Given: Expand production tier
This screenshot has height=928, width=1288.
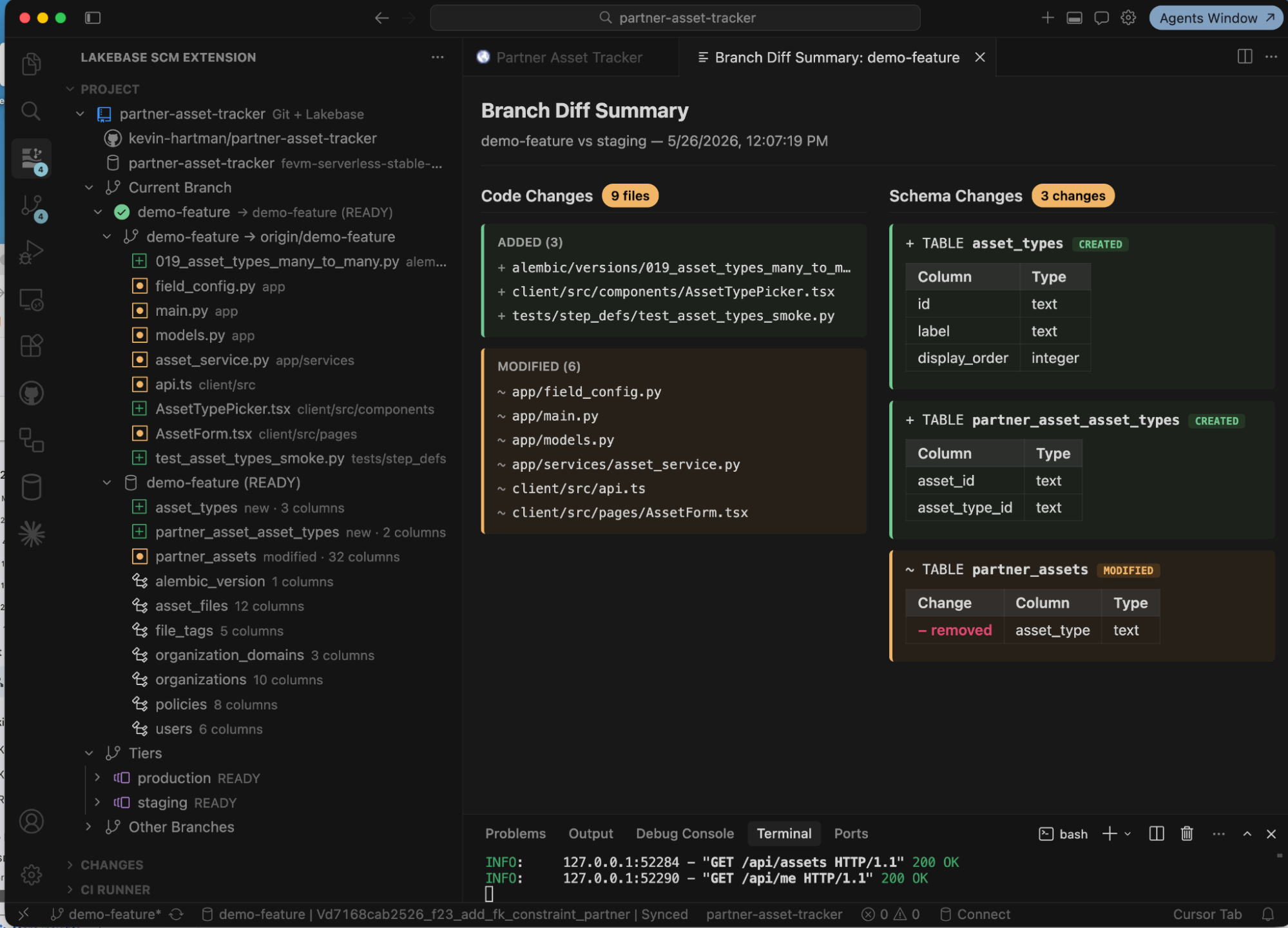Looking at the screenshot, I should pyautogui.click(x=98, y=778).
